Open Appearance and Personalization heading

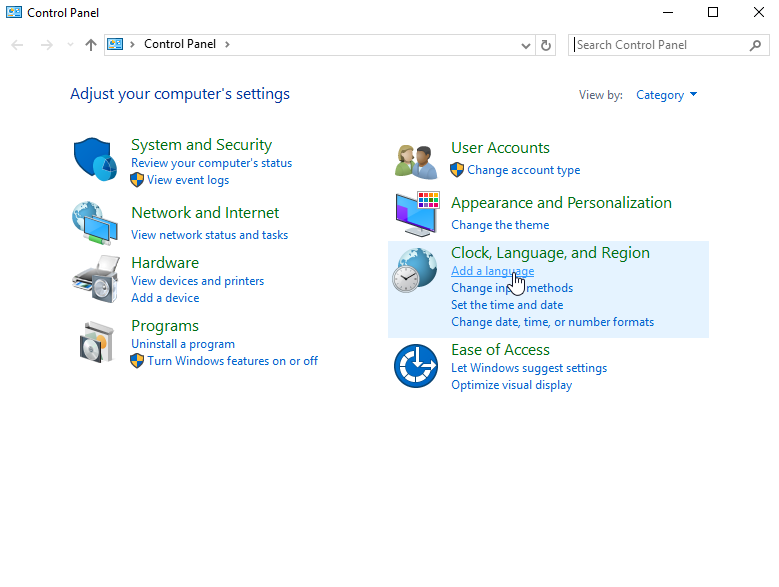point(561,203)
